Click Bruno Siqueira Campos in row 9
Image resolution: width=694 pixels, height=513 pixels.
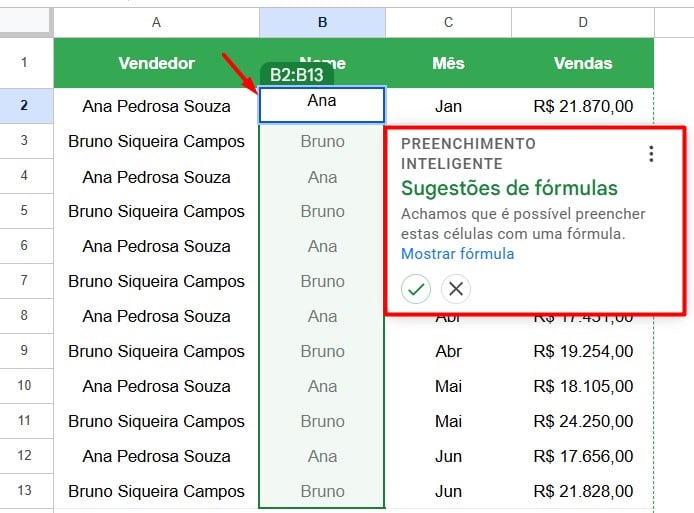156,351
